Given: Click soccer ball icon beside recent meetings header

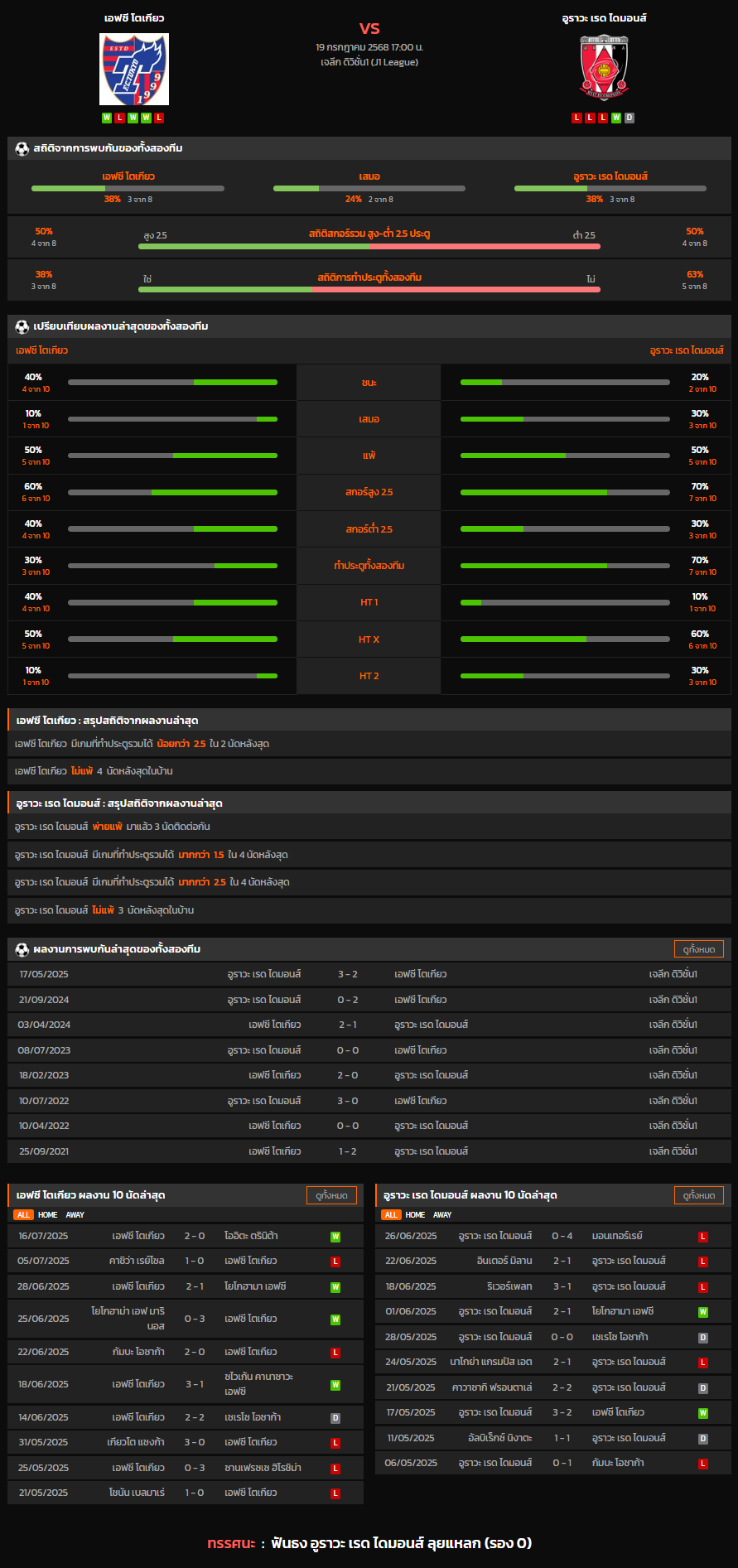Looking at the screenshot, I should pos(22,949).
